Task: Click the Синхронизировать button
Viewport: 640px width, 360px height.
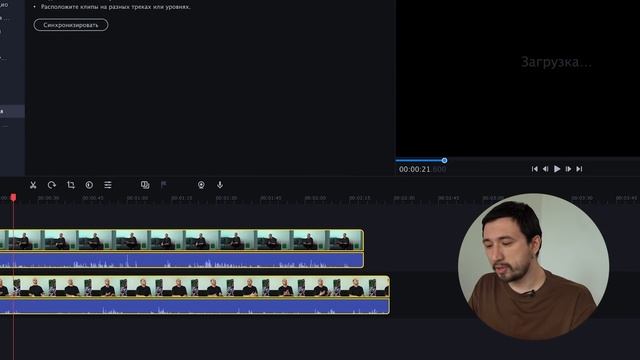Action: click(x=71, y=25)
